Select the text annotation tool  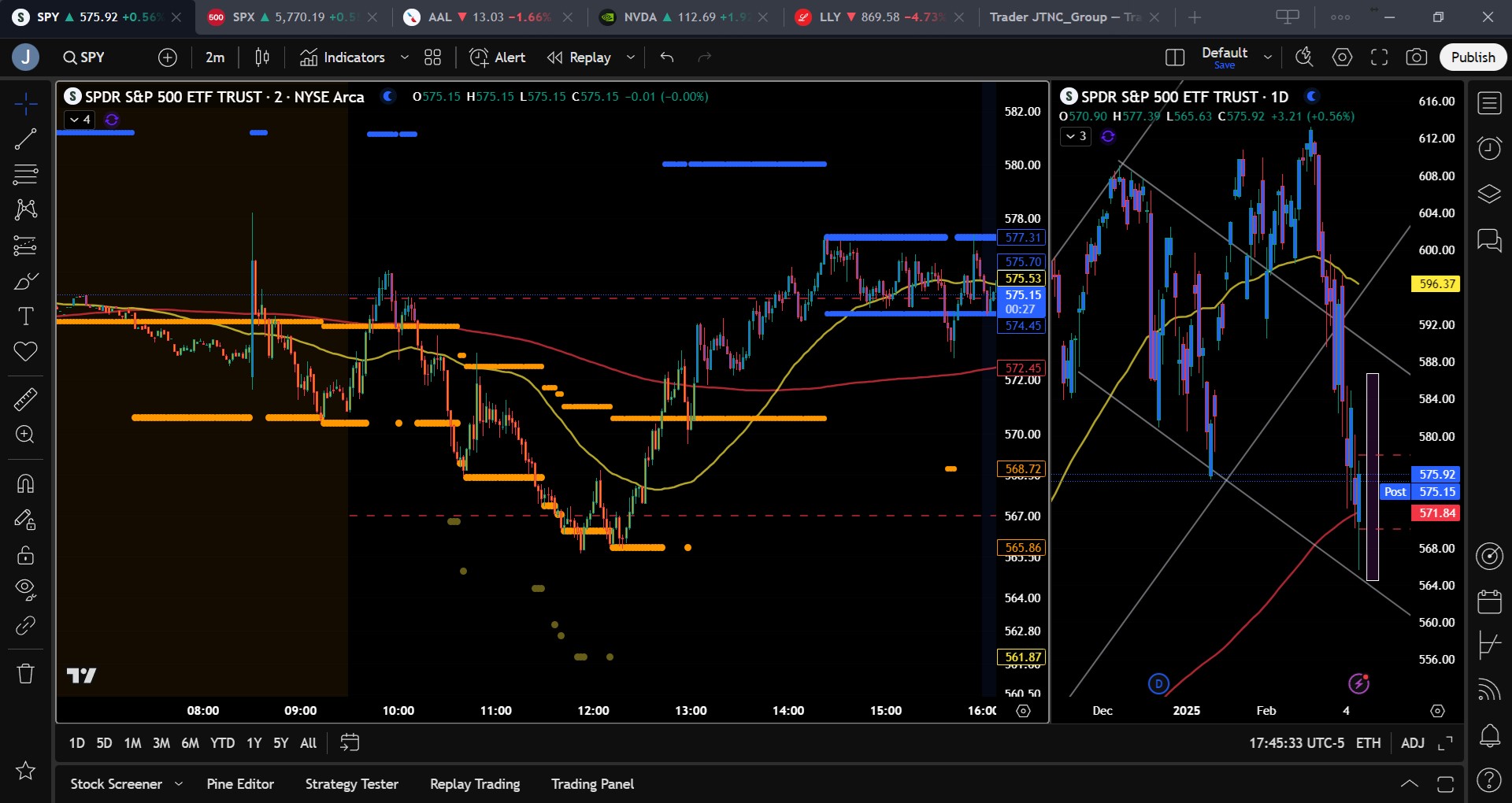tap(25, 316)
